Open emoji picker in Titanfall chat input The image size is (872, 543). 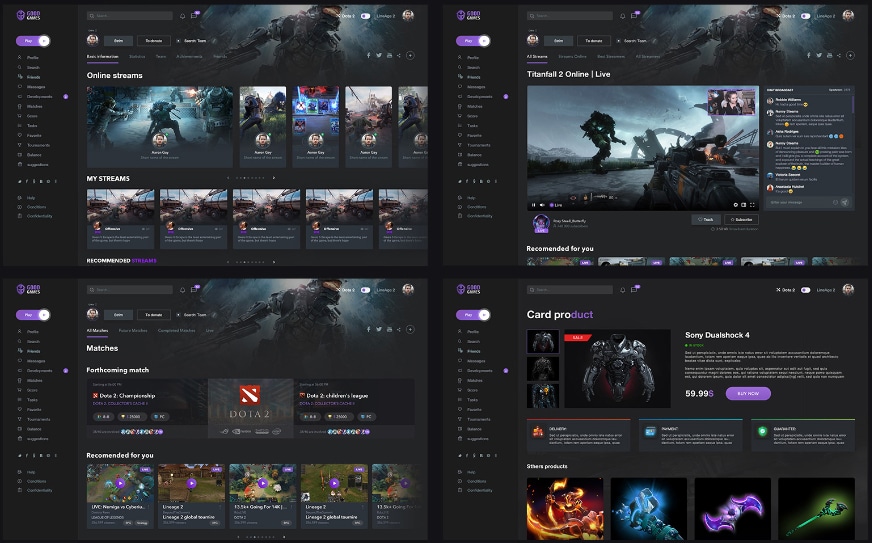click(x=835, y=202)
